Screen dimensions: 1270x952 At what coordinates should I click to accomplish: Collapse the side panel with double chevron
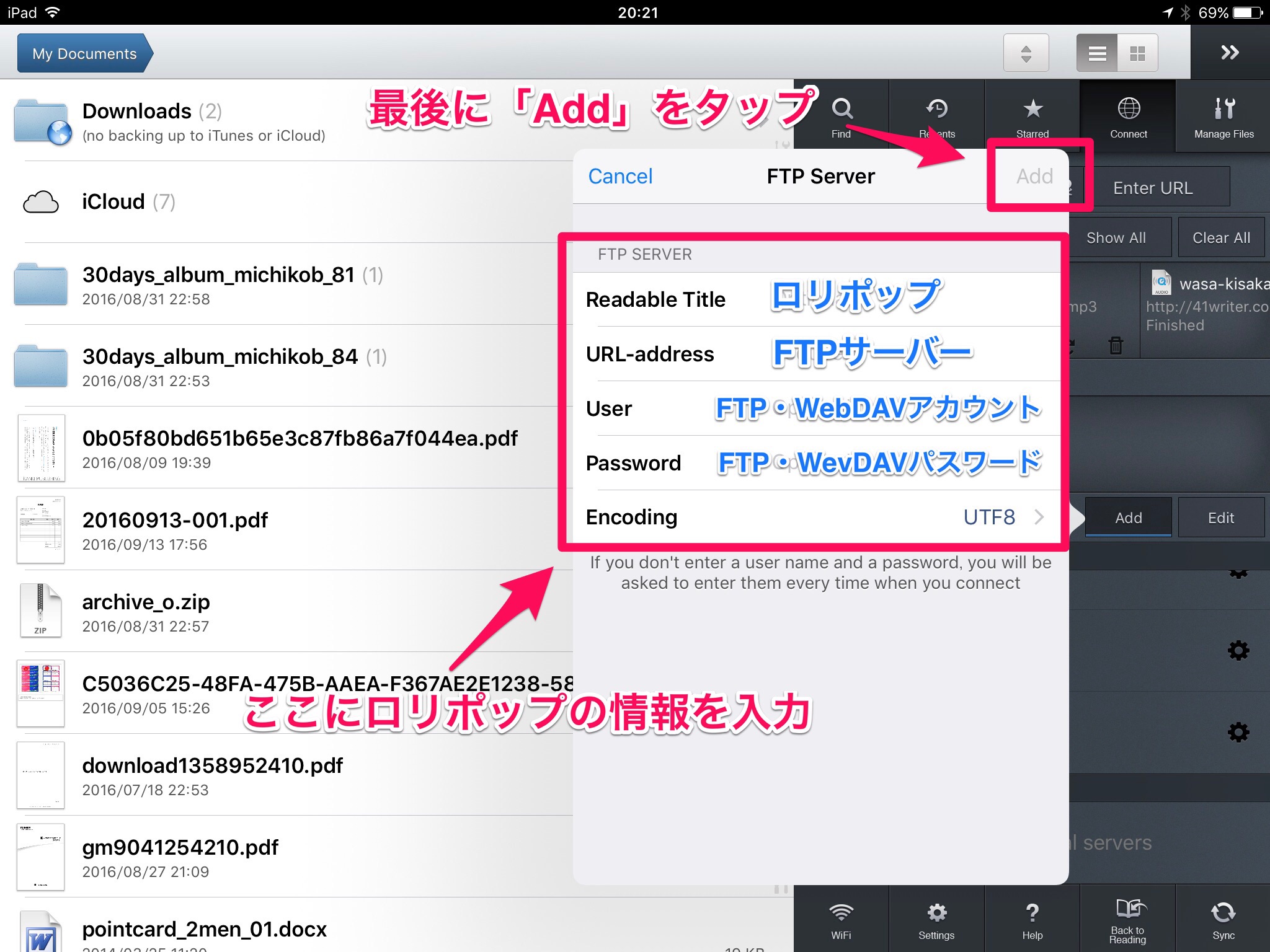[1230, 52]
